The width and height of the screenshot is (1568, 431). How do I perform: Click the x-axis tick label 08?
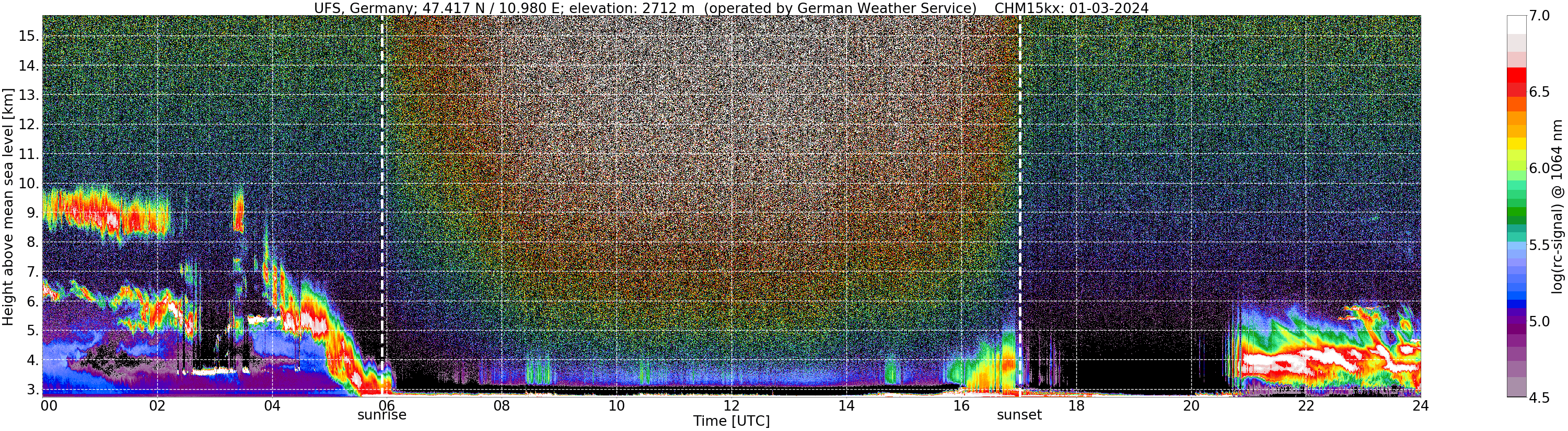[x=502, y=406]
